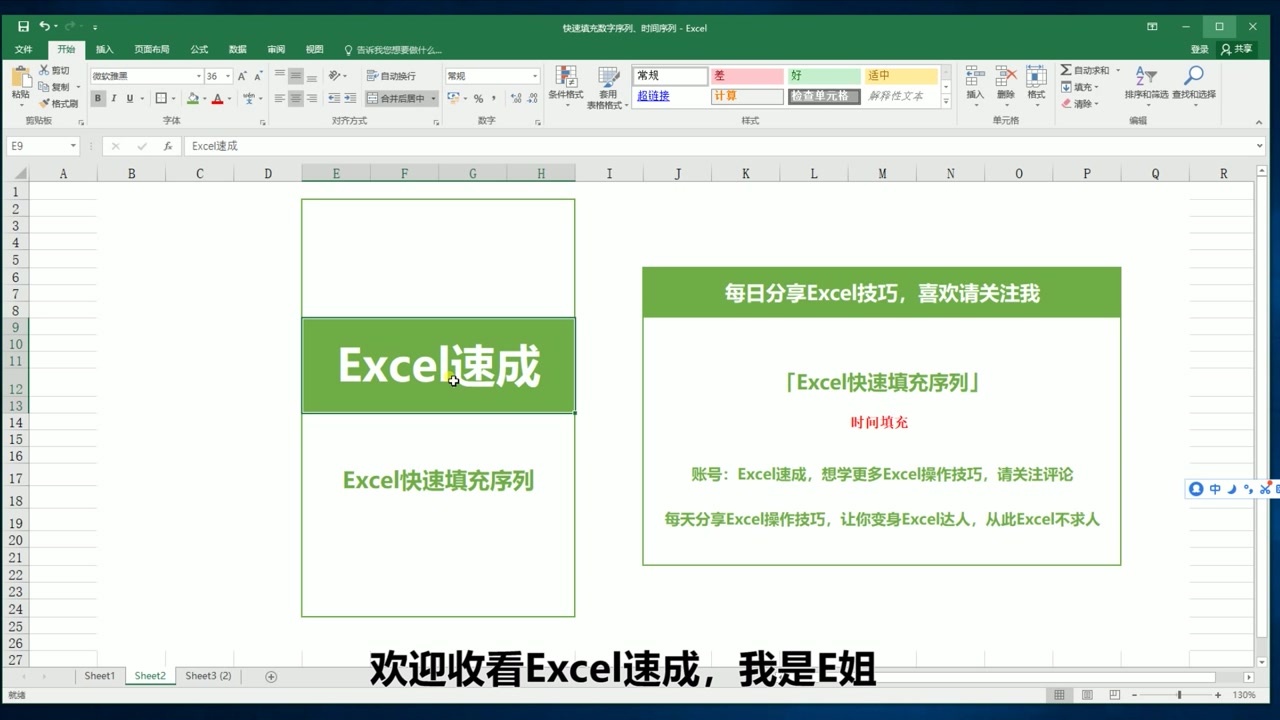Click the cell Format (格式) icon
Image resolution: width=1280 pixels, height=720 pixels.
tap(1036, 77)
